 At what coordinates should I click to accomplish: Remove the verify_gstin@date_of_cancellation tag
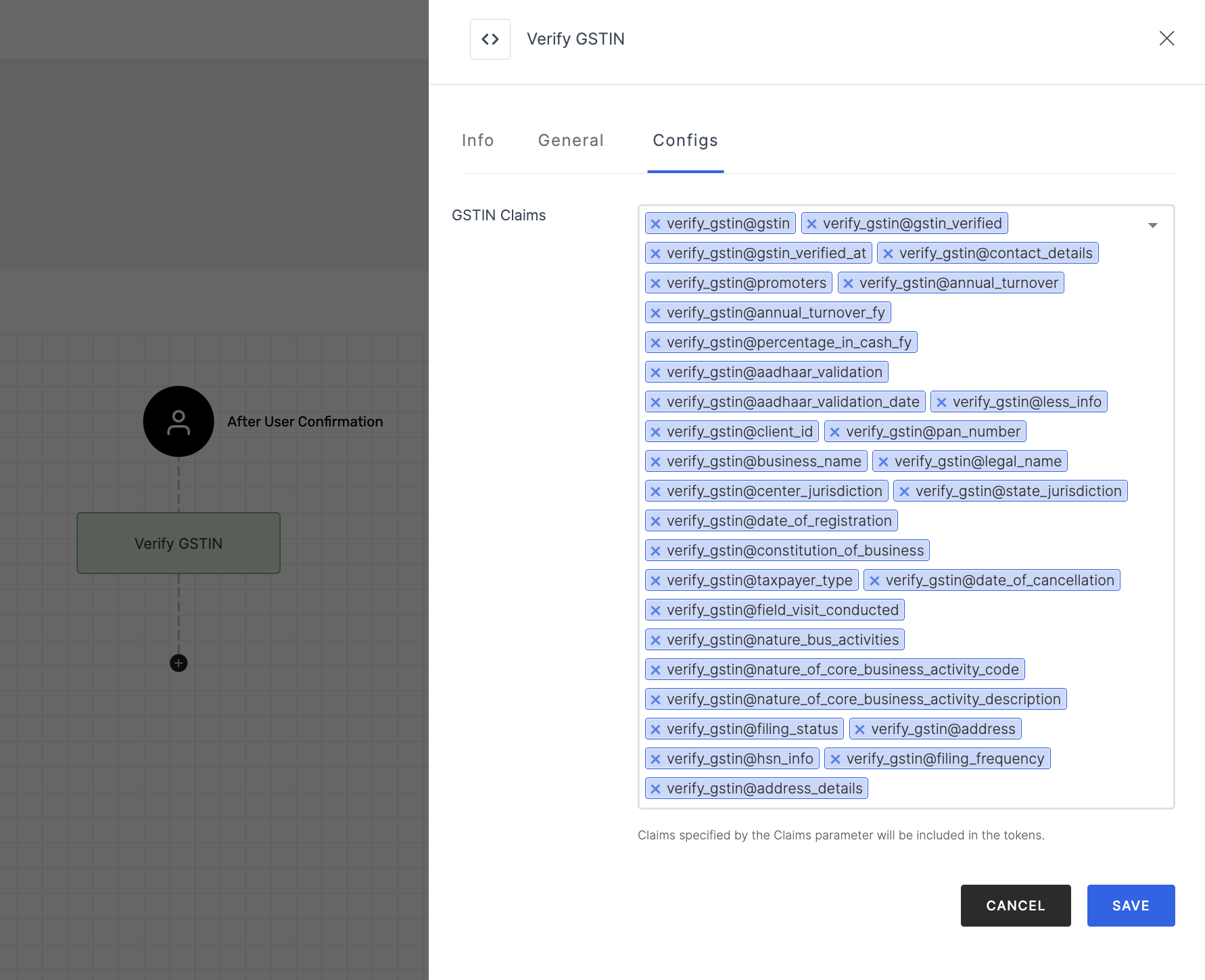tap(874, 581)
